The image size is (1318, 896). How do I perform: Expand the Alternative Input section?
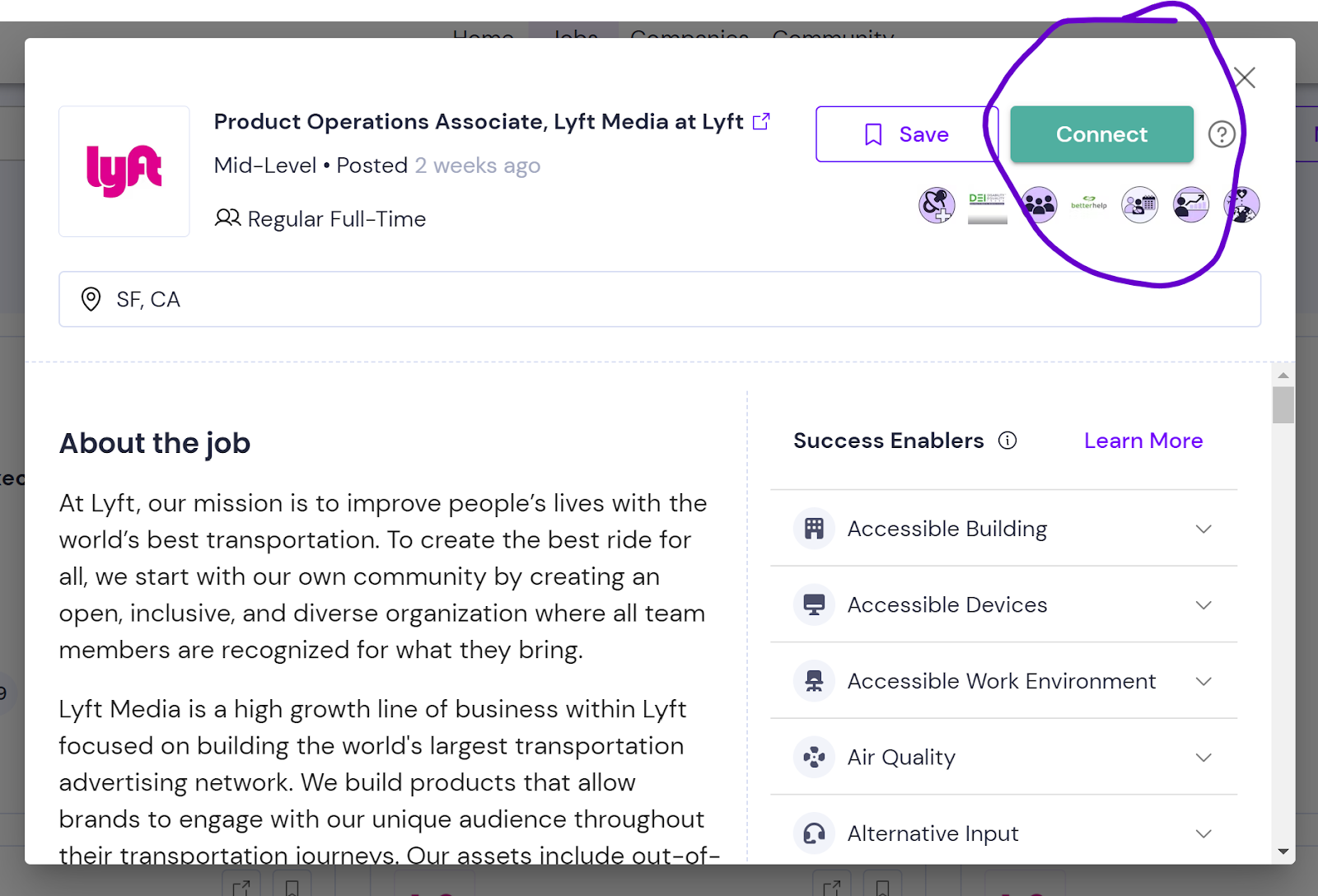(1203, 833)
